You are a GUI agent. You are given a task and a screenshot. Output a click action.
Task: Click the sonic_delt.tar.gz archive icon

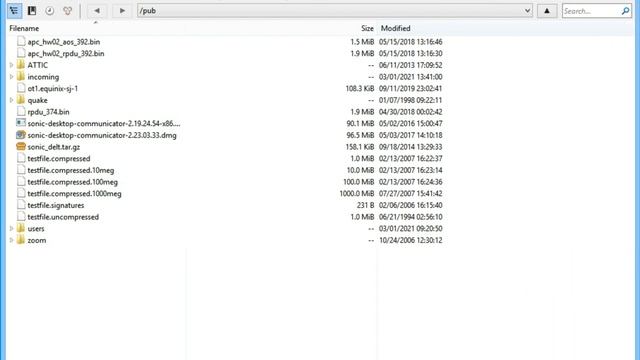point(21,146)
